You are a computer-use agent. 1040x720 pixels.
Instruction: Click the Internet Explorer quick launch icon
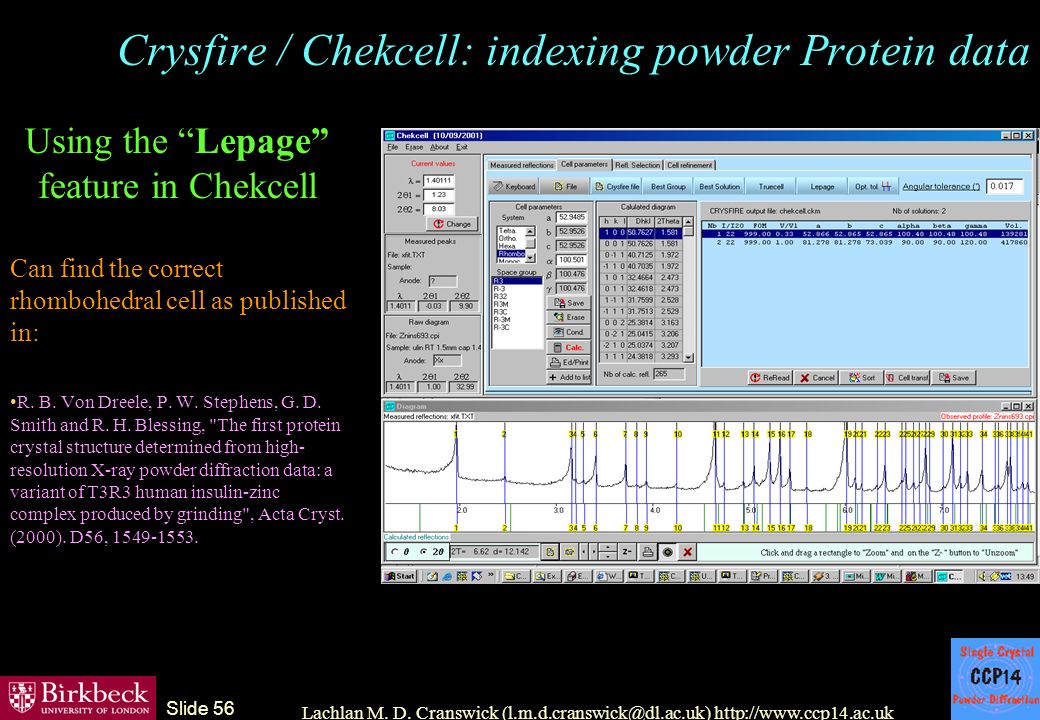click(448, 576)
